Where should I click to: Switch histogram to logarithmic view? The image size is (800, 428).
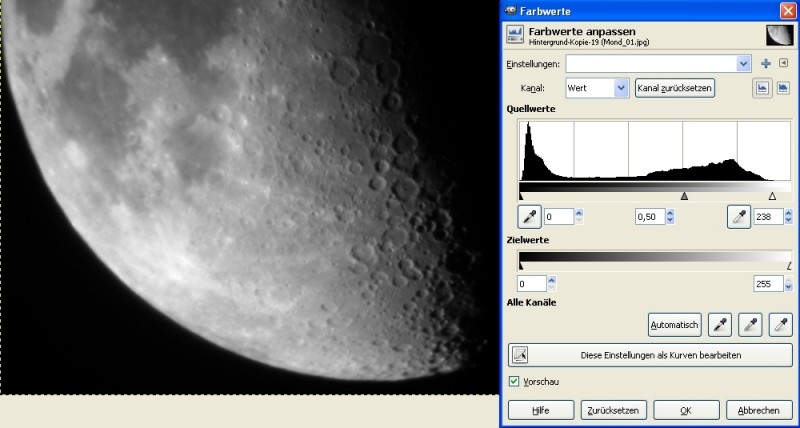pos(783,88)
